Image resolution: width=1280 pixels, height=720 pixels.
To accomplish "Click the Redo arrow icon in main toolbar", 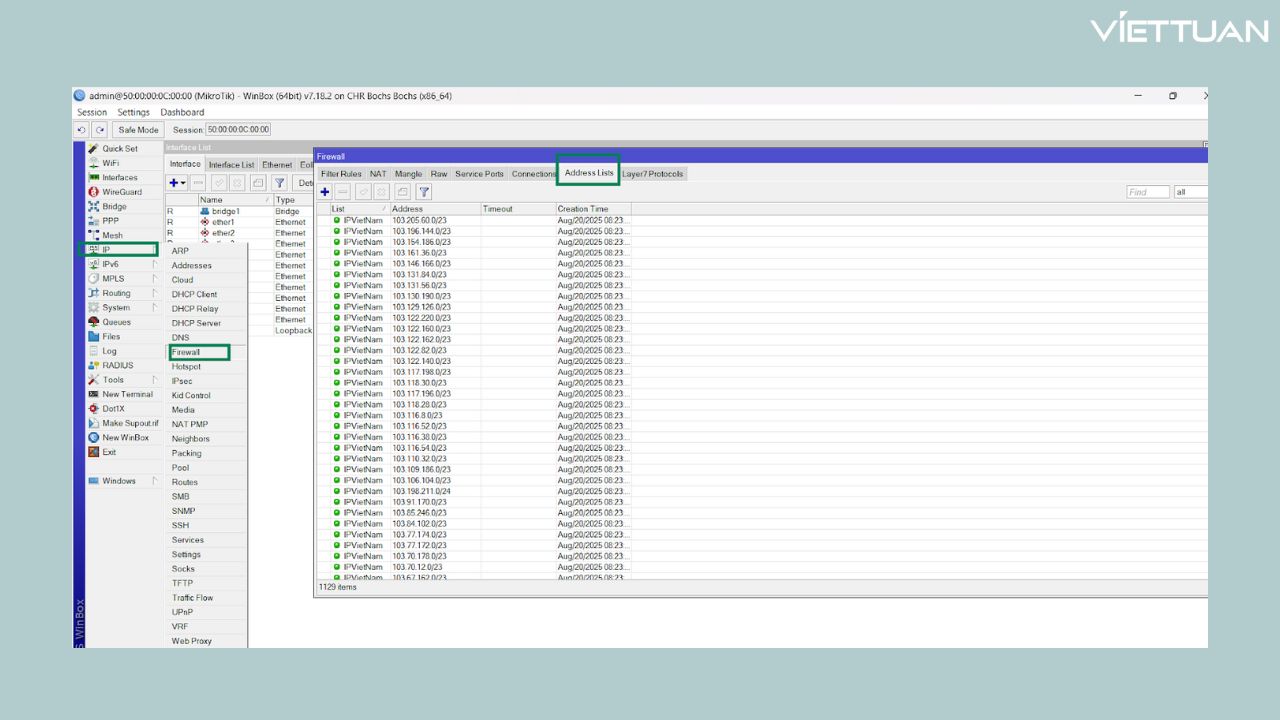I will coord(99,130).
